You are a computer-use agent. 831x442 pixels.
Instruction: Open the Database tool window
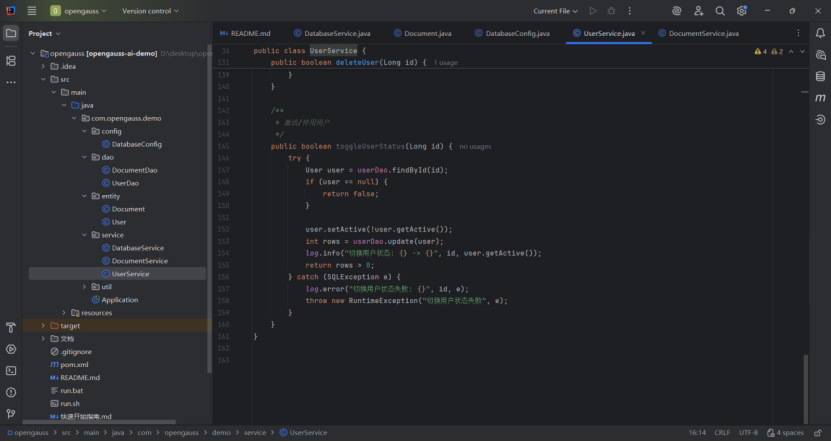tap(820, 77)
